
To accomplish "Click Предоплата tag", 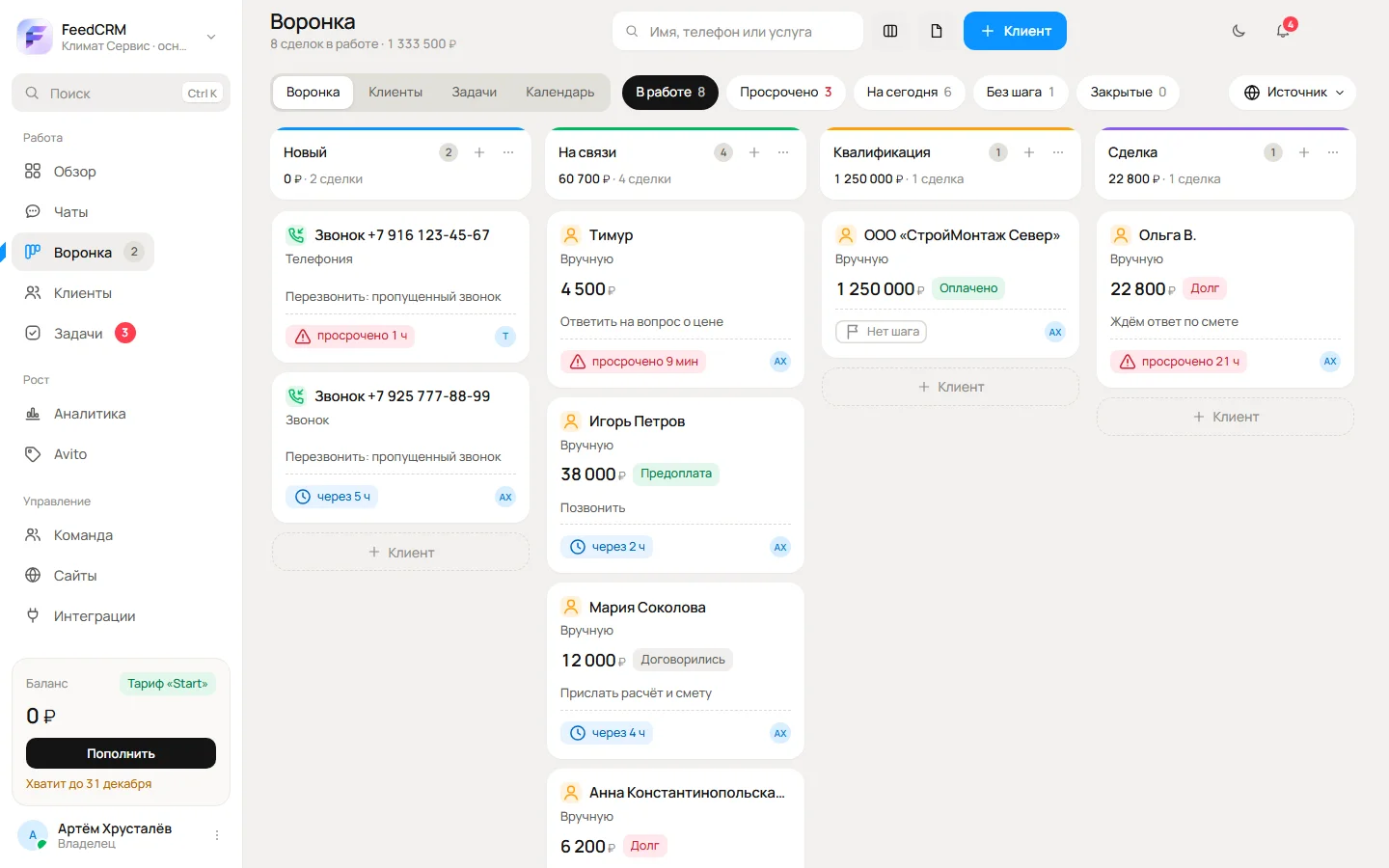I will 676,474.
